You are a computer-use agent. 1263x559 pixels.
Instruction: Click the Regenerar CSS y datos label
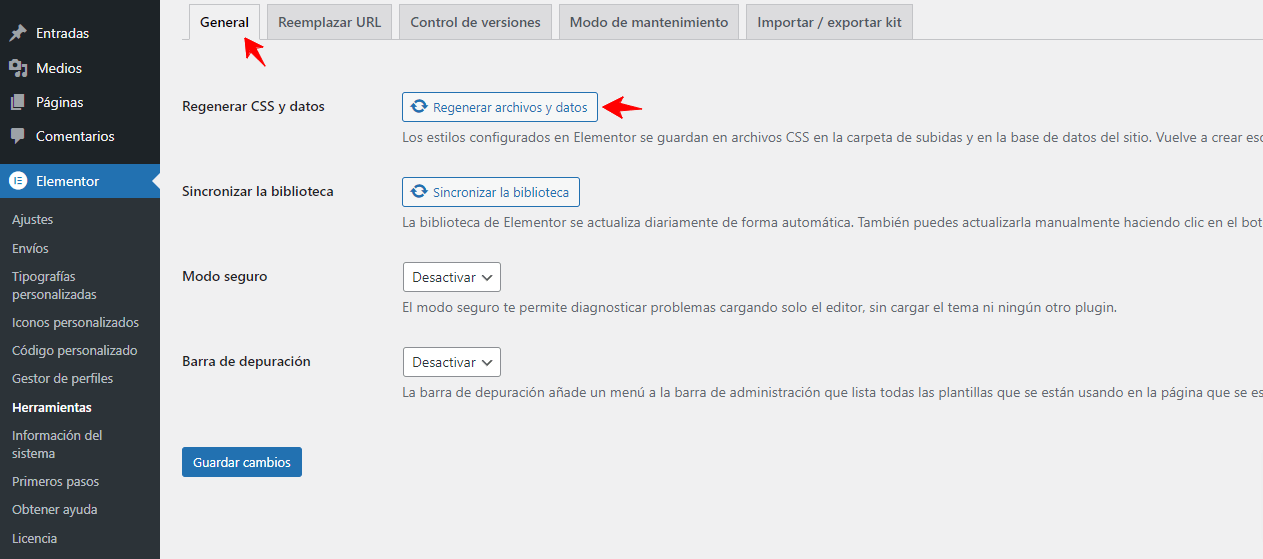click(x=253, y=106)
